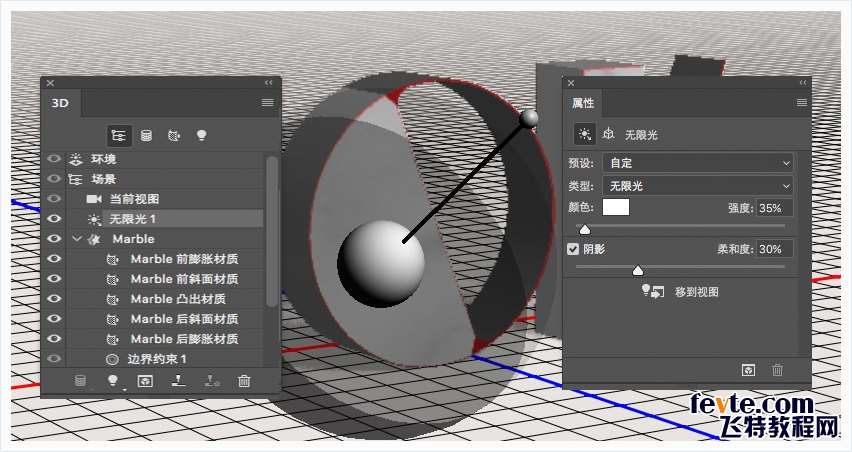
Task: Select the Marble 凸出材质 row
Action: point(165,299)
